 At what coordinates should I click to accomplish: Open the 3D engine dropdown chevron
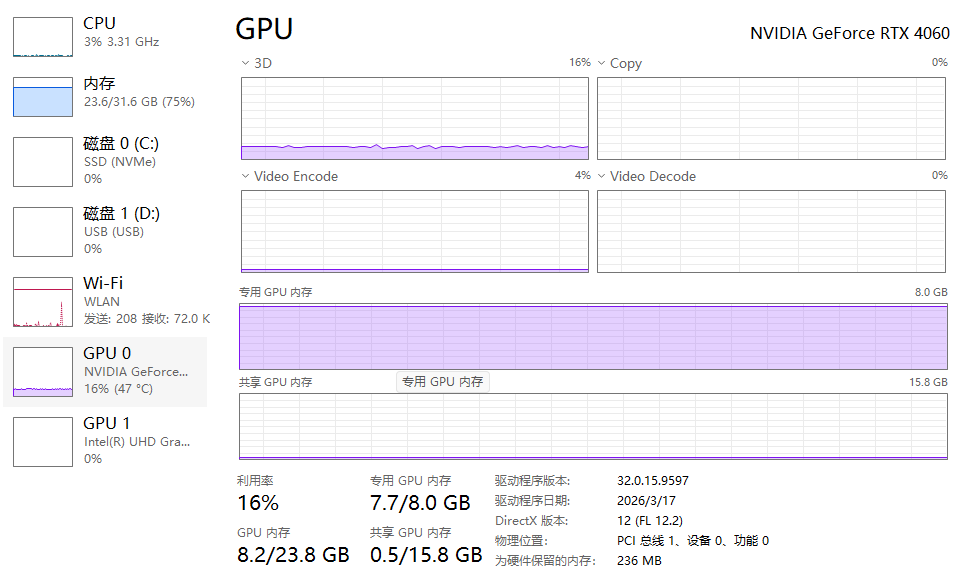(x=245, y=63)
